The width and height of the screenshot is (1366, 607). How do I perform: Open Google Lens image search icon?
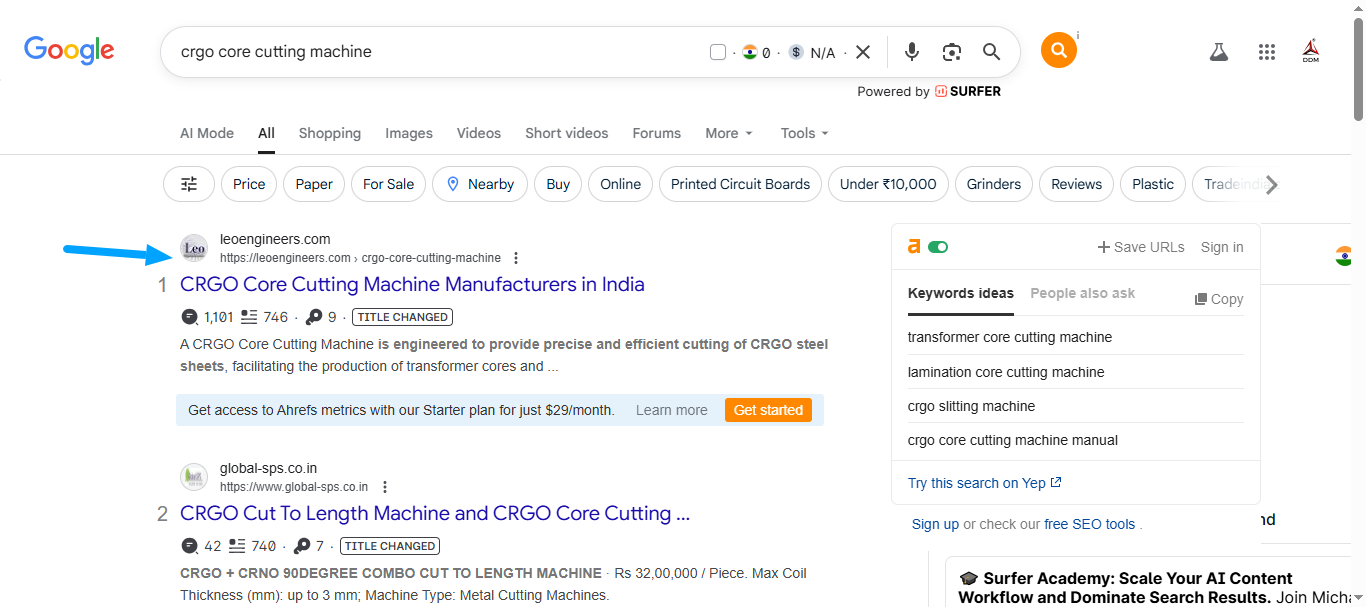[951, 52]
